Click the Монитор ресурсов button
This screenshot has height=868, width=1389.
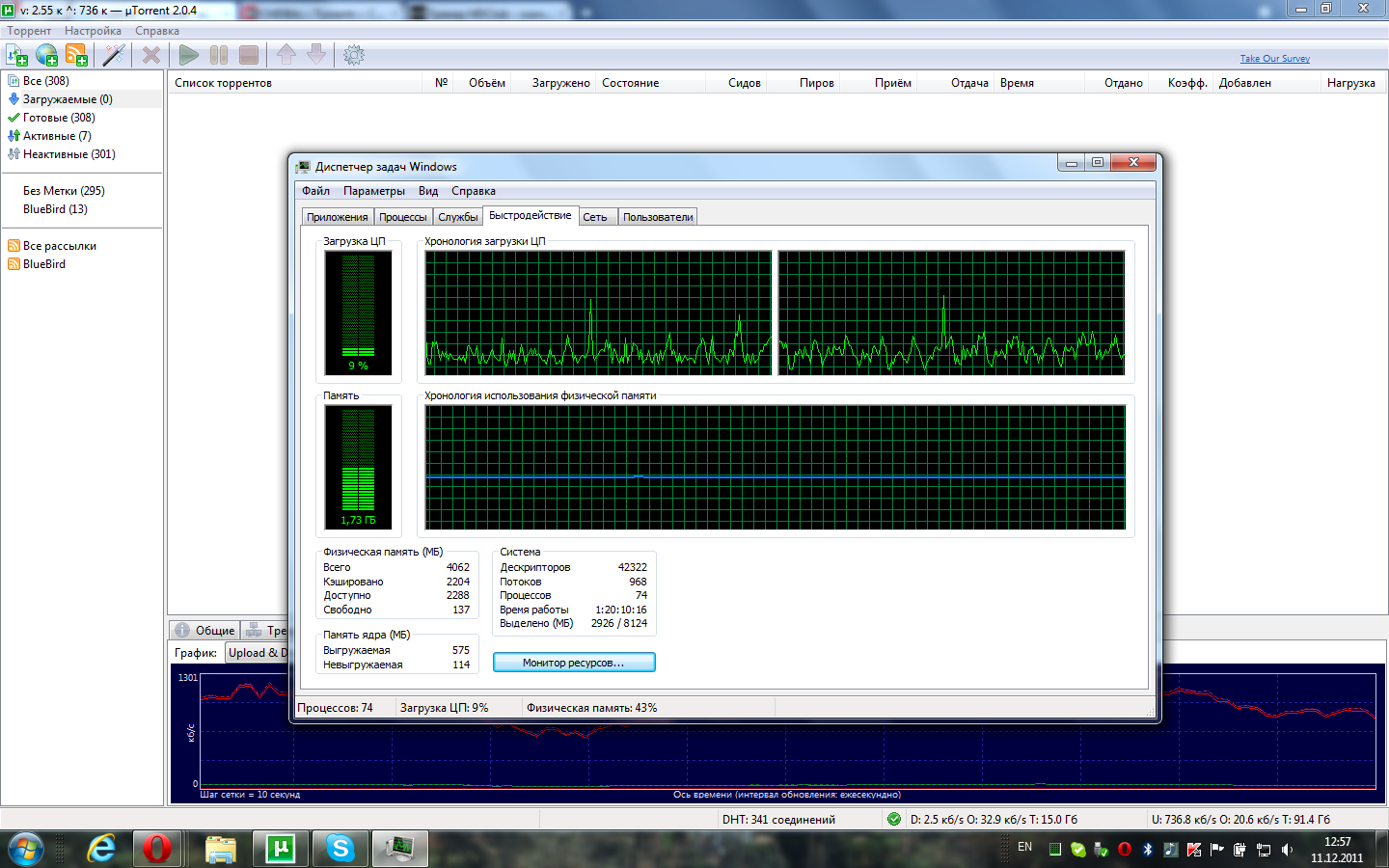click(x=574, y=663)
